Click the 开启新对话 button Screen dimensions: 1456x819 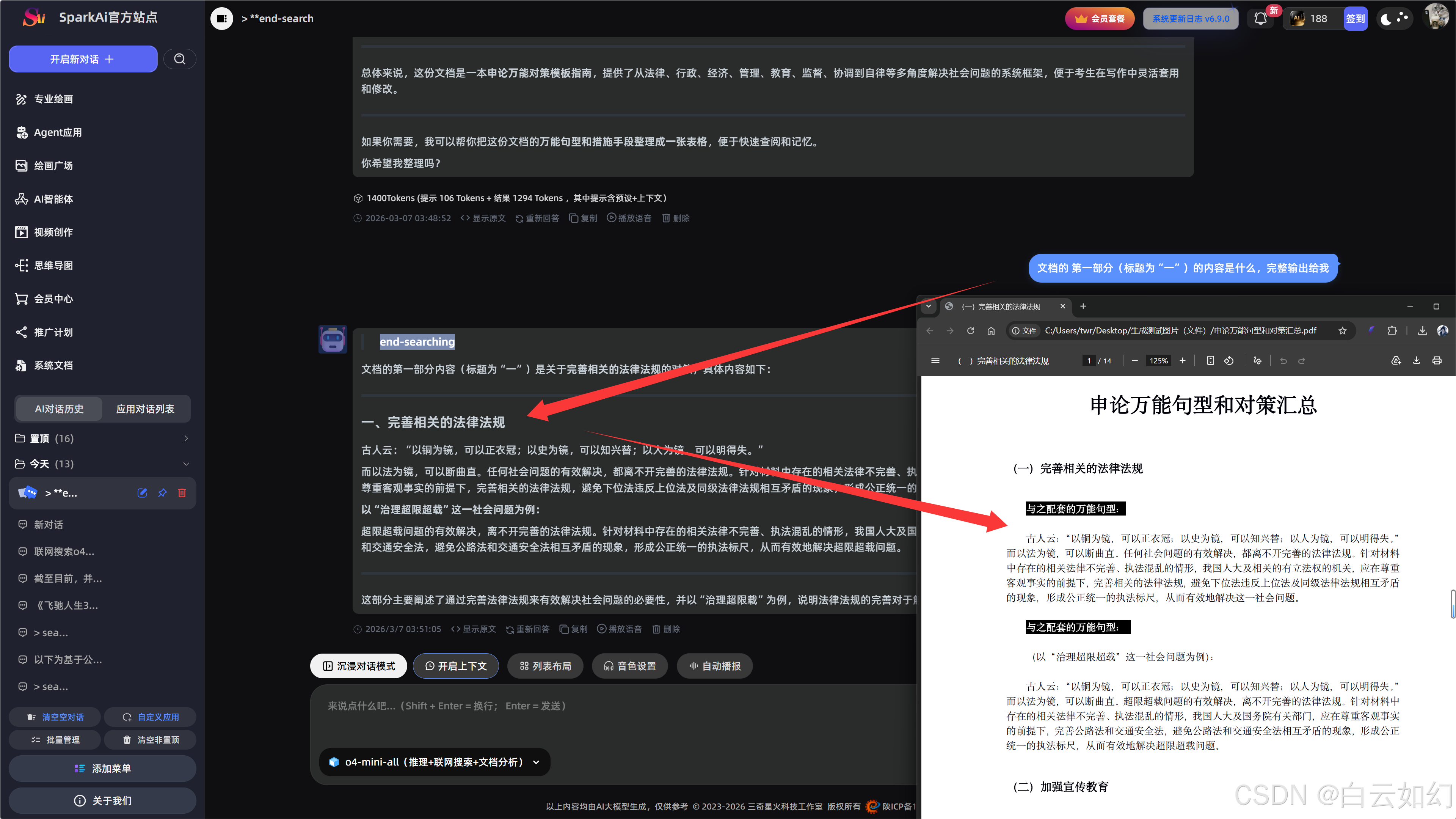coord(83,59)
